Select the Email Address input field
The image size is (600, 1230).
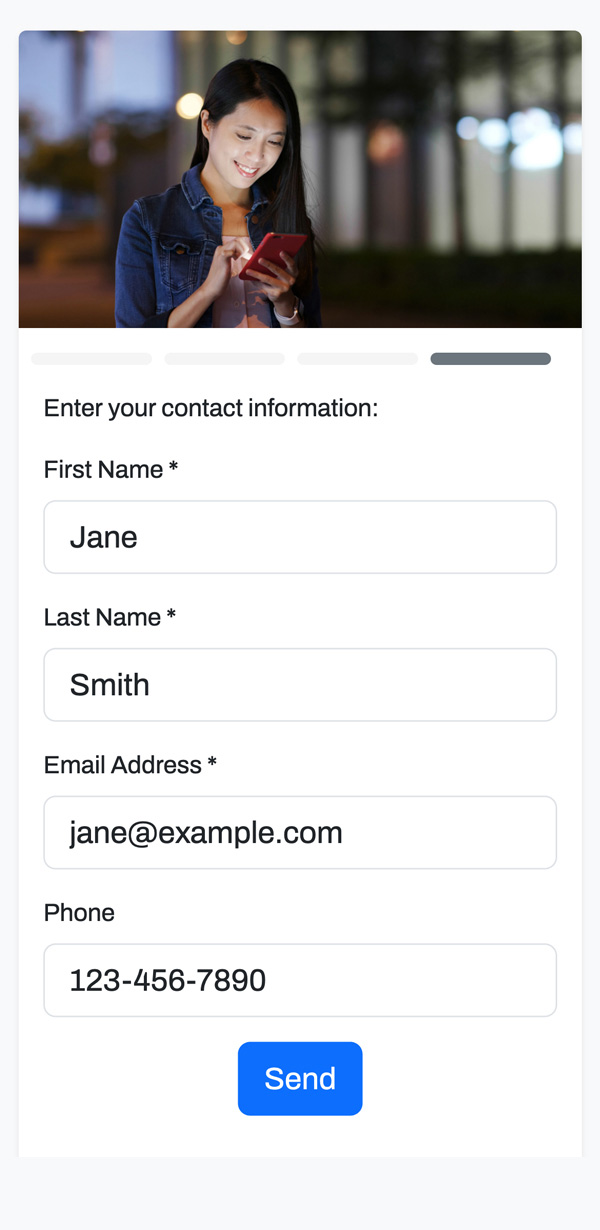point(300,833)
